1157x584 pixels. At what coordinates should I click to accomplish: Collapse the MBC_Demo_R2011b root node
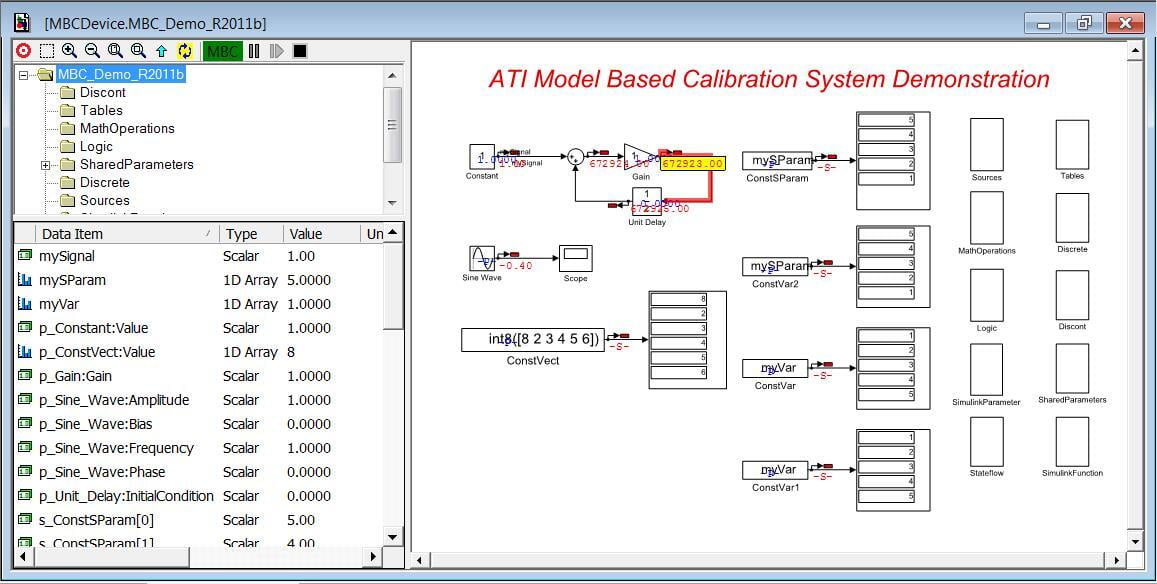(x=24, y=75)
